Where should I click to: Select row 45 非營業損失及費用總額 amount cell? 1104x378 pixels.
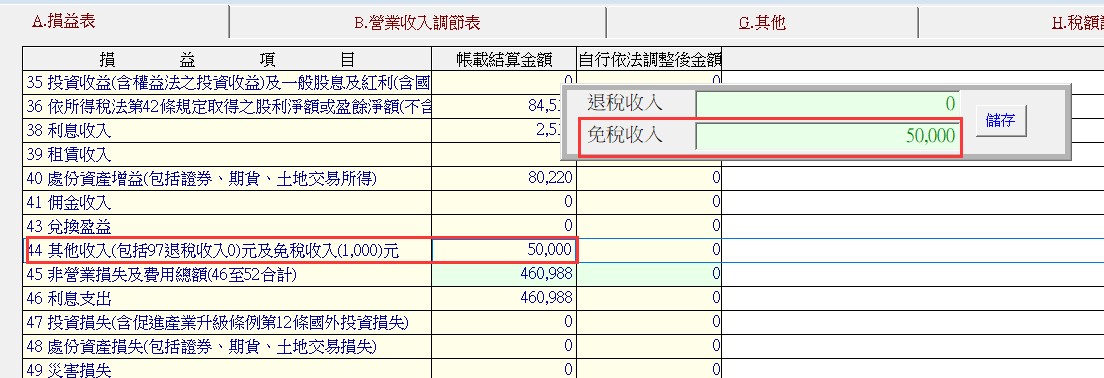504,274
